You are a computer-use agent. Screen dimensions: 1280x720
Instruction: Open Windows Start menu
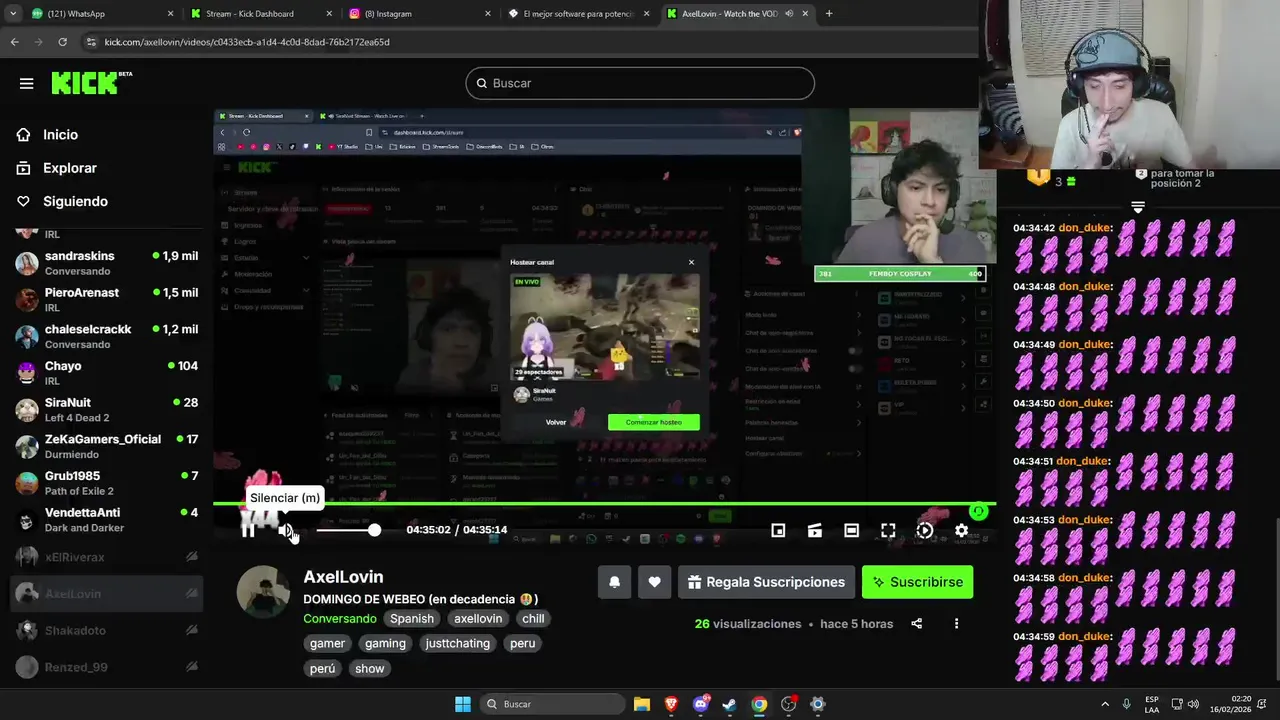point(463,704)
